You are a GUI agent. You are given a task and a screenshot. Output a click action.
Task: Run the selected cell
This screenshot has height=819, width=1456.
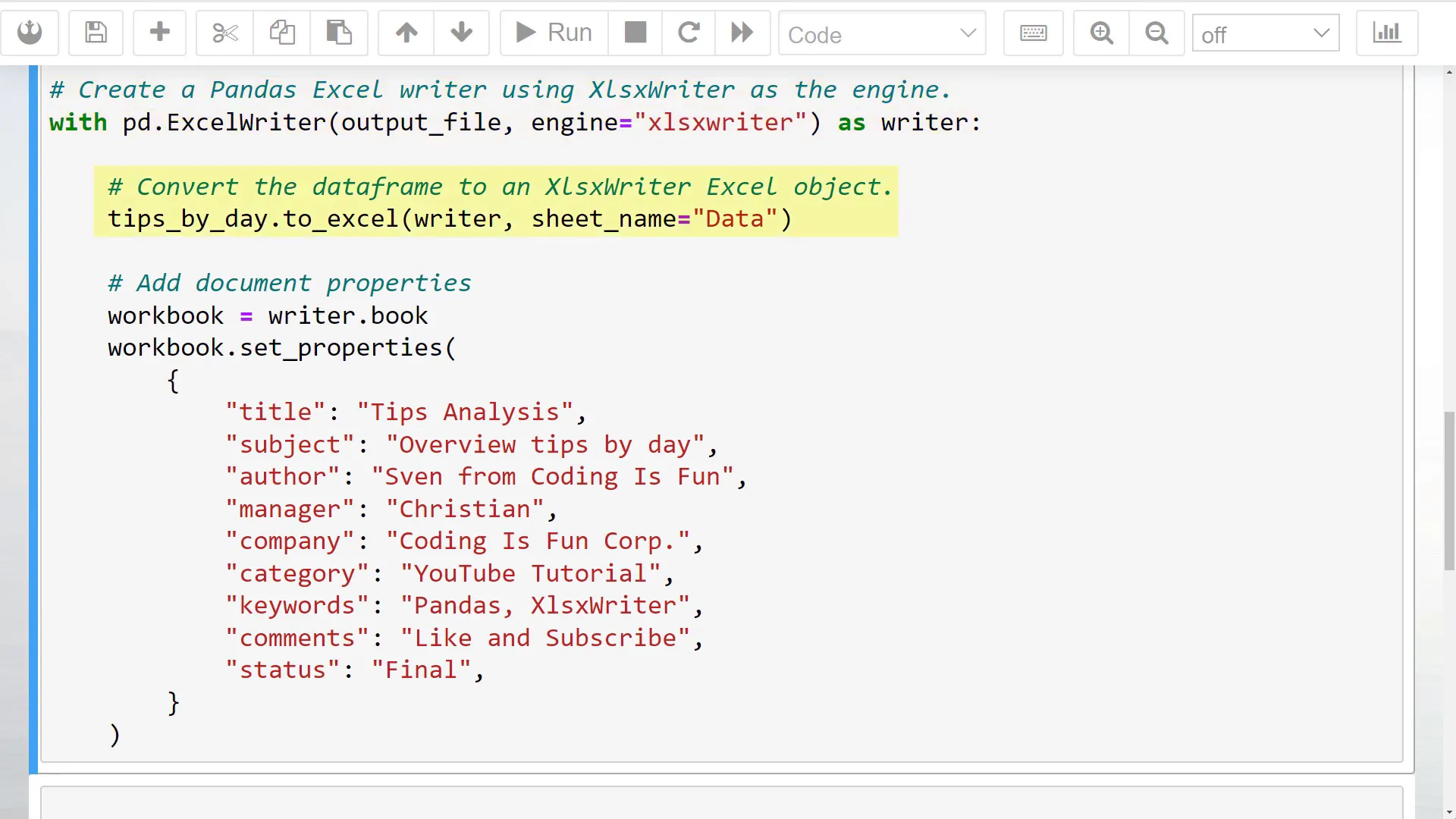pyautogui.click(x=552, y=33)
